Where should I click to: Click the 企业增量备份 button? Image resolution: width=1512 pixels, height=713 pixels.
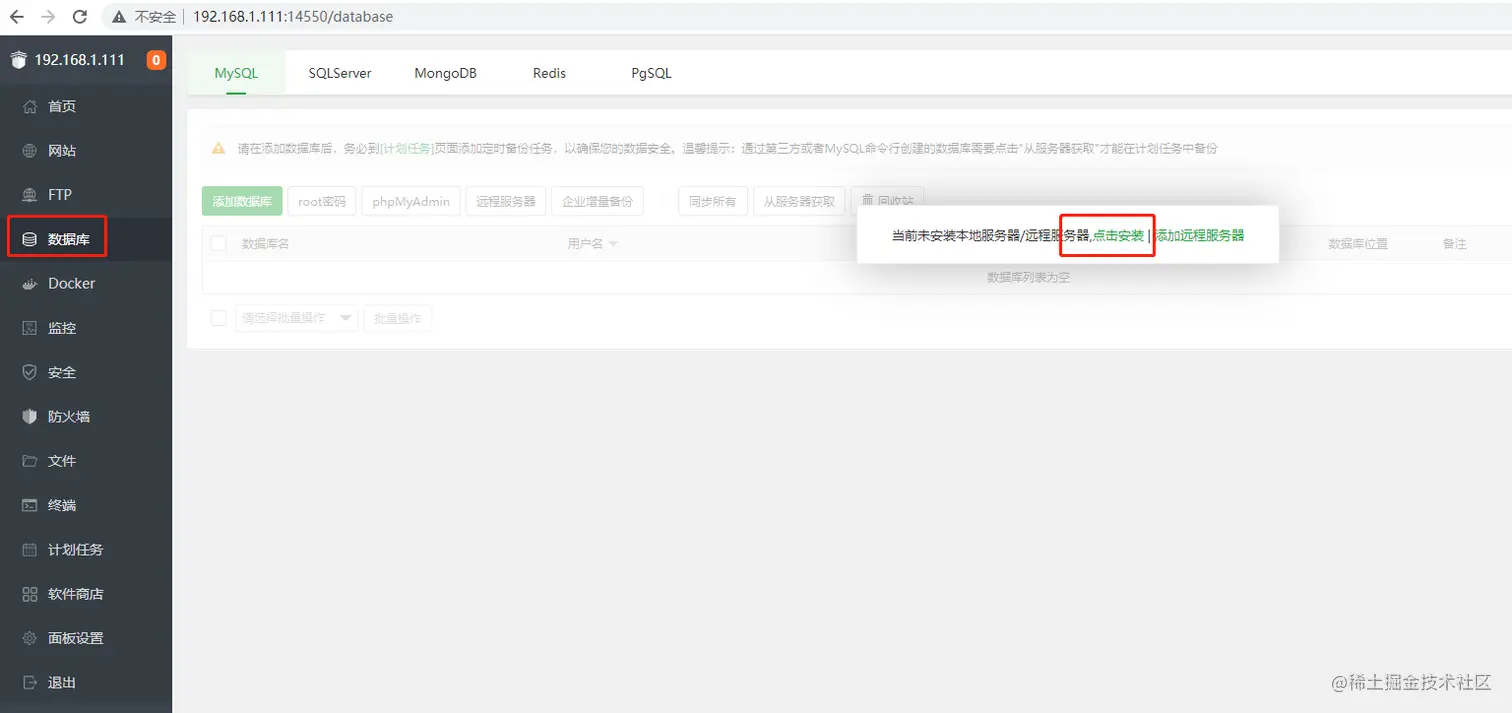pos(598,201)
